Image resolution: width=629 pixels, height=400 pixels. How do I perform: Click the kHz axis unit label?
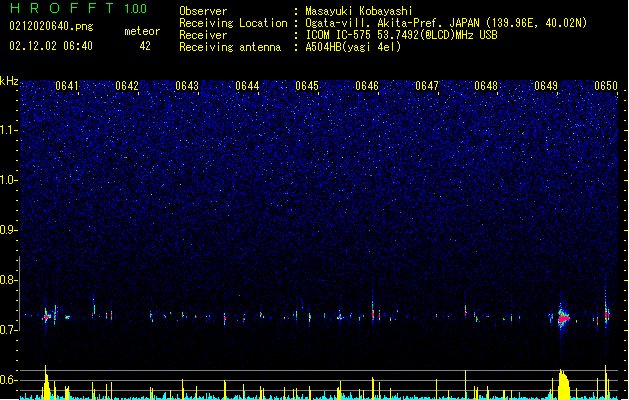tap(9, 81)
